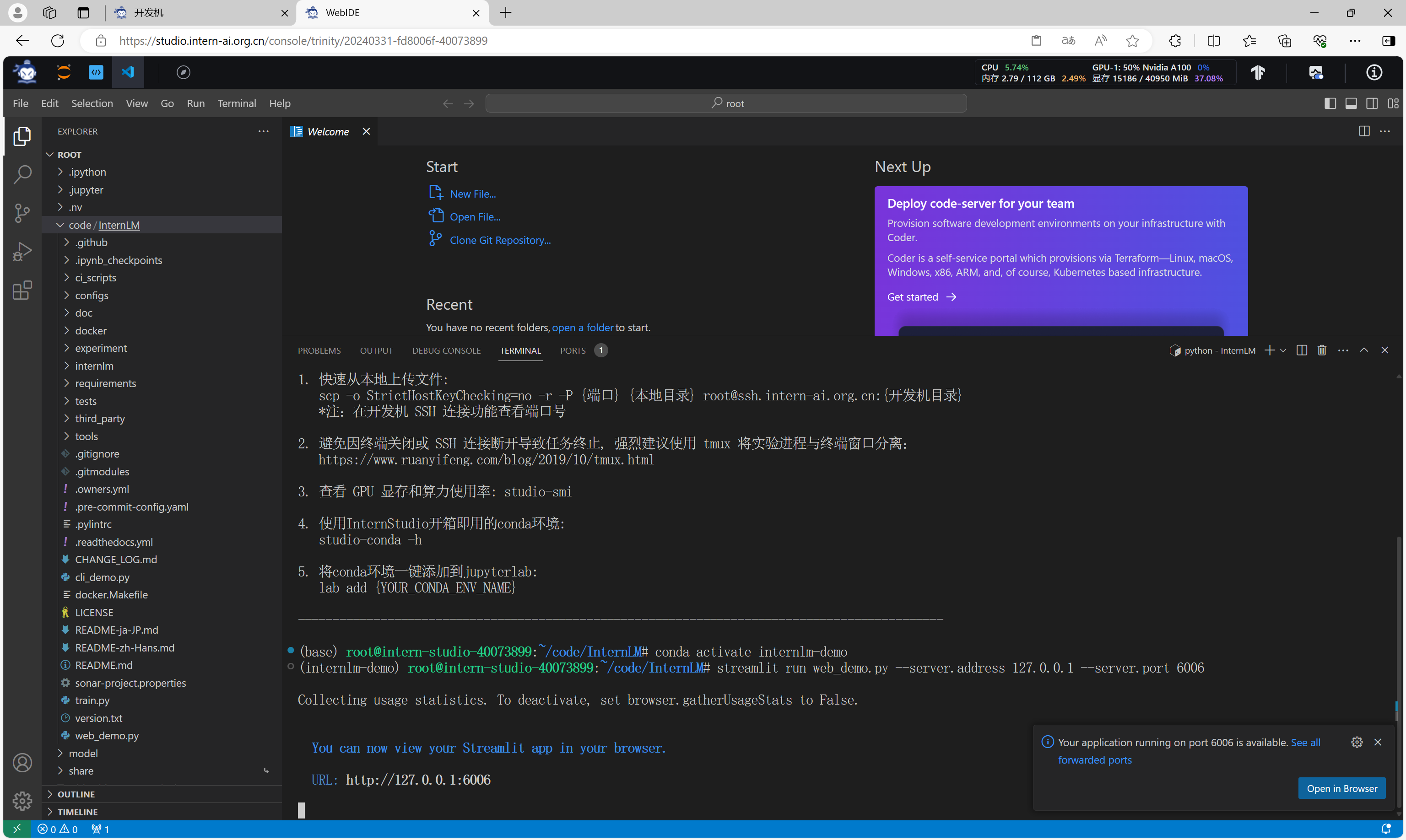This screenshot has height=840, width=1406.
Task: Click errors and warnings count in status bar
Action: pyautogui.click(x=57, y=829)
